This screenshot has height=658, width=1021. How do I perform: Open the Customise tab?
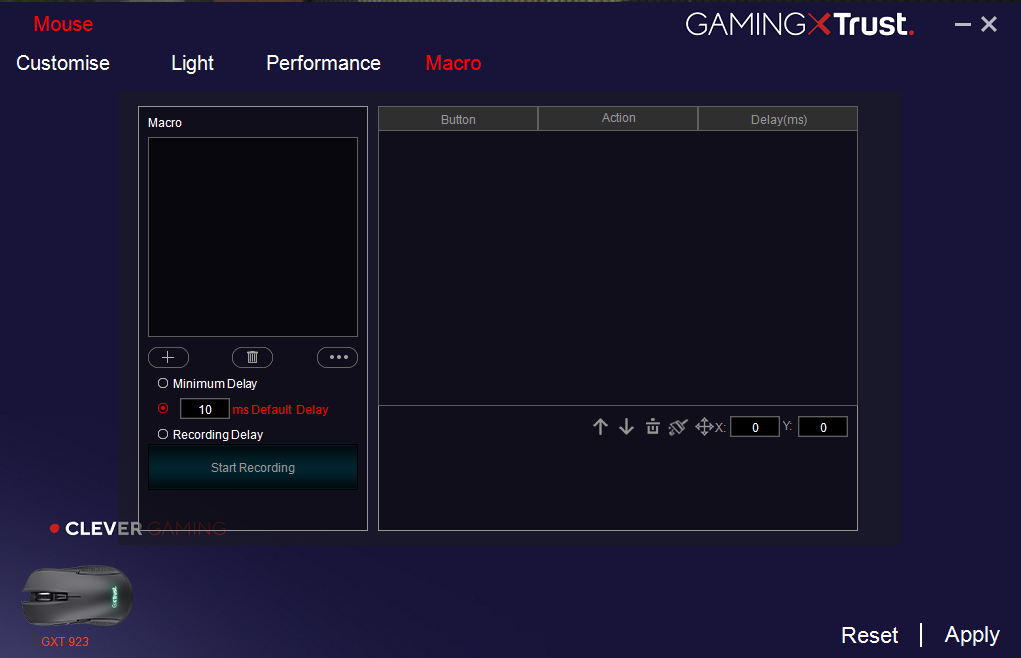63,63
